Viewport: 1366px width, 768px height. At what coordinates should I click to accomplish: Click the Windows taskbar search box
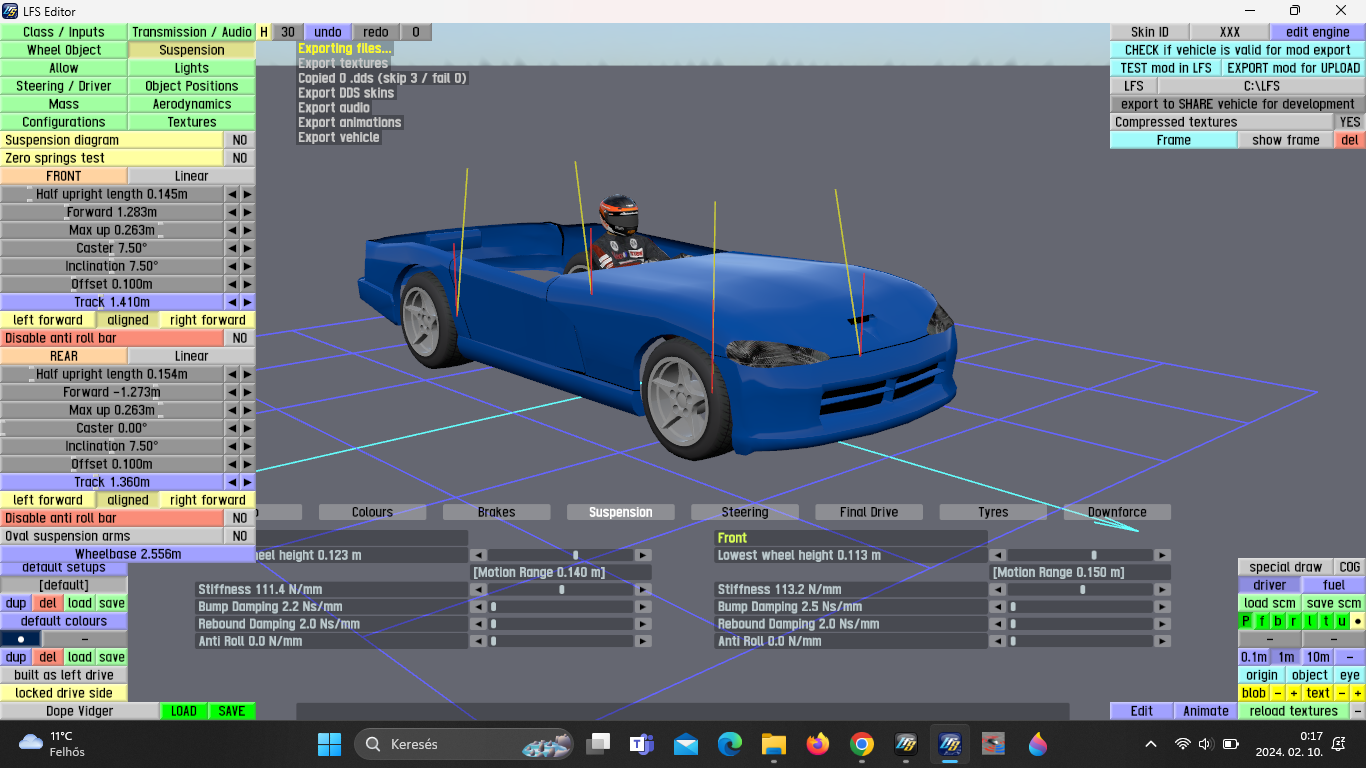coord(465,744)
